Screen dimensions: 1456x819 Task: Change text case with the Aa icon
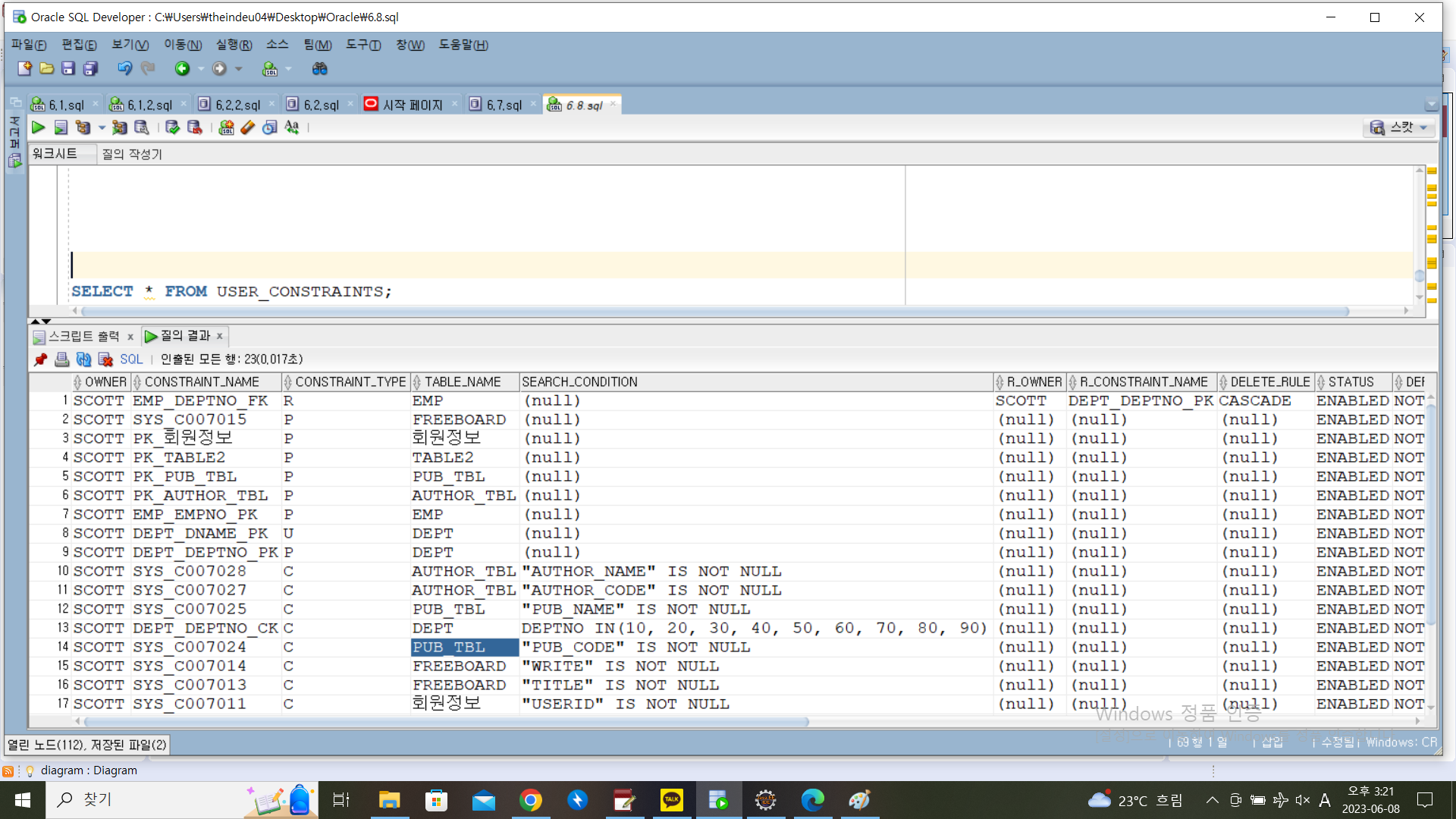click(292, 127)
